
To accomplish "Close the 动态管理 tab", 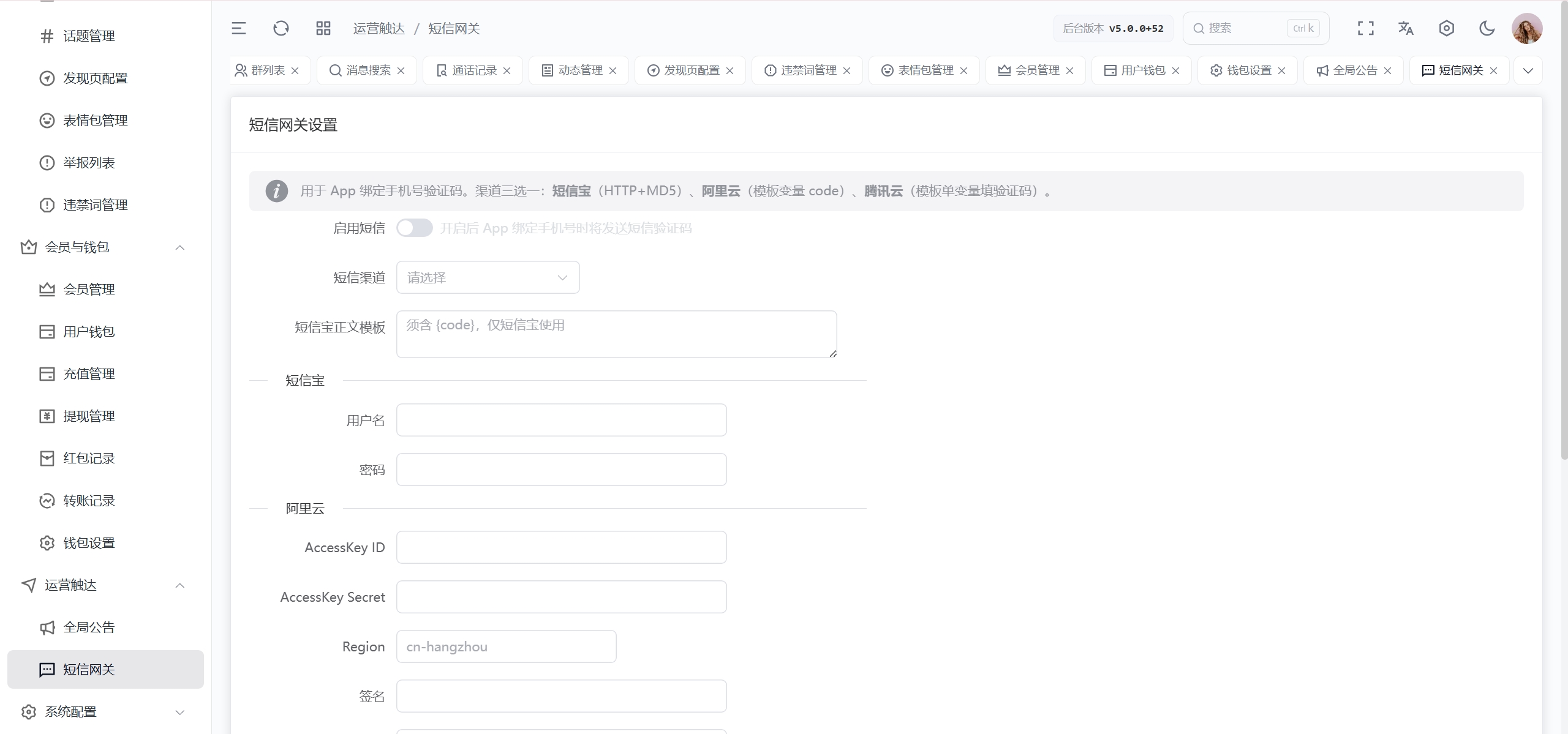I will coord(613,71).
